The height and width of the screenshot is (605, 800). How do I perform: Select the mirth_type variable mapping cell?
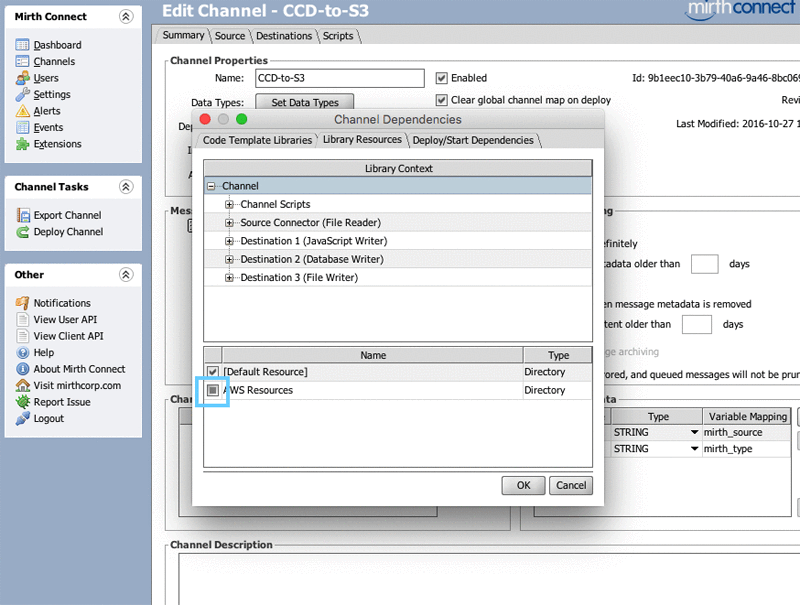[x=746, y=449]
